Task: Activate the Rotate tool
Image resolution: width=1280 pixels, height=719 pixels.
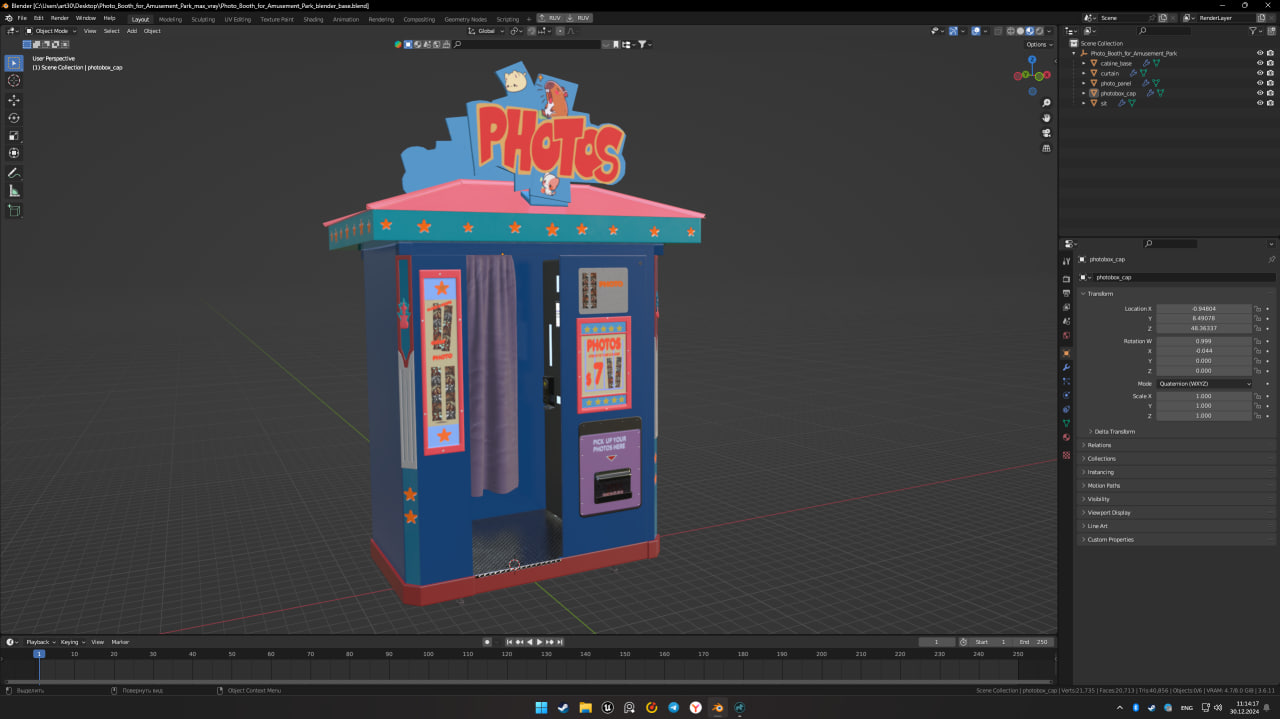Action: coord(14,118)
